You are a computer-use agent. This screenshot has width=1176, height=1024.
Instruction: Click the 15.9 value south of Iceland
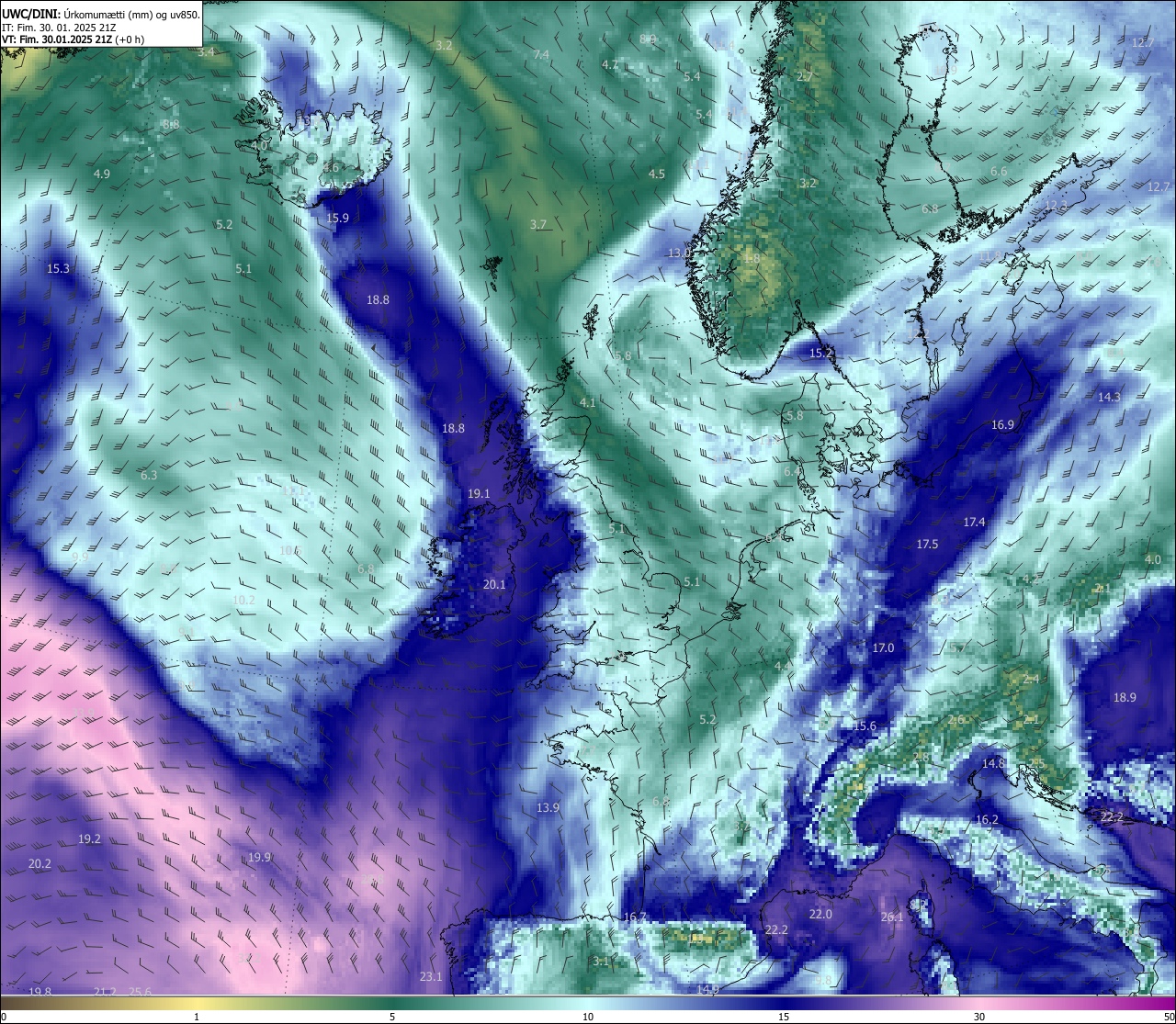tap(338, 218)
